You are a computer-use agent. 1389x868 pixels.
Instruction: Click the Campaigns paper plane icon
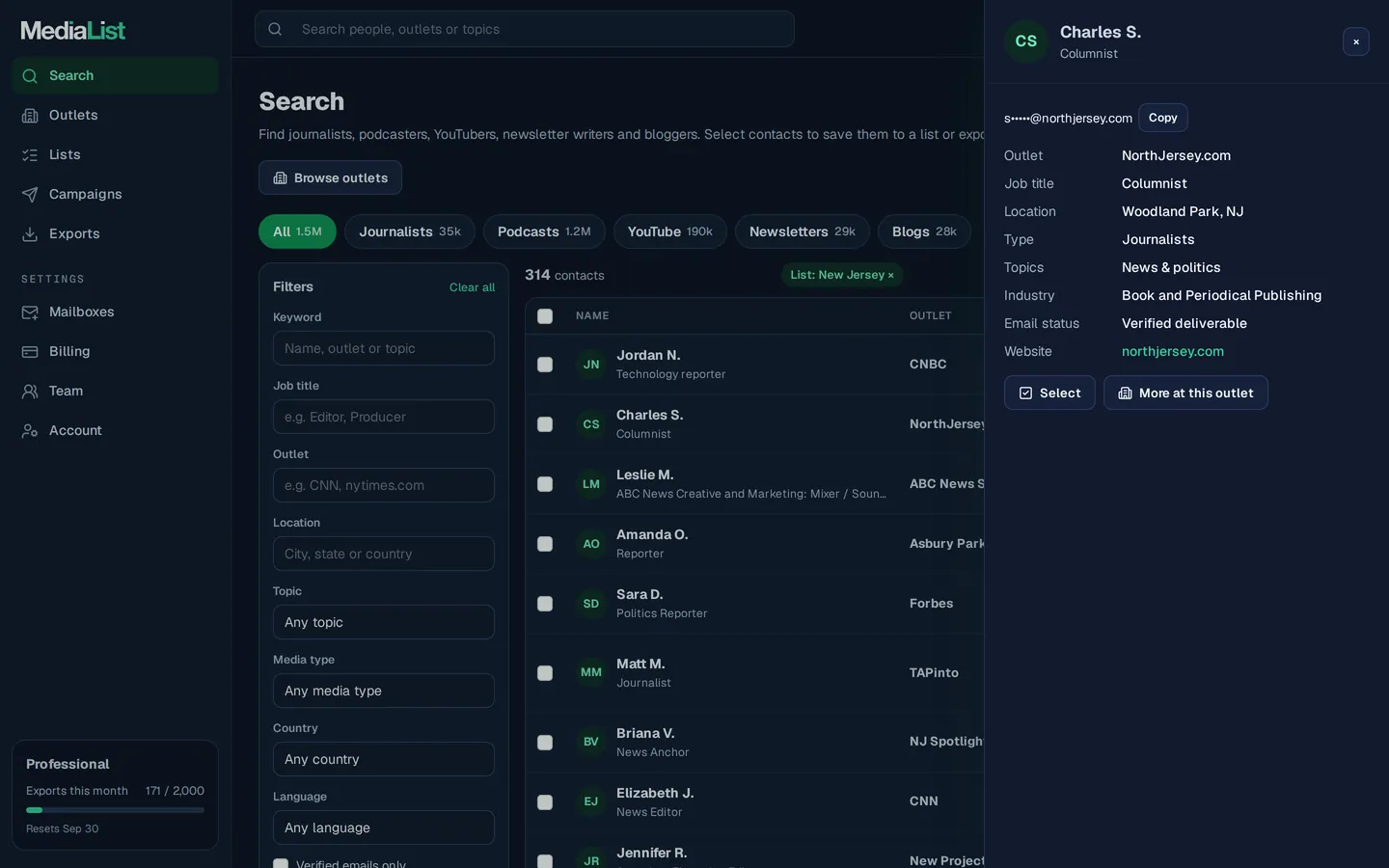pos(30,194)
